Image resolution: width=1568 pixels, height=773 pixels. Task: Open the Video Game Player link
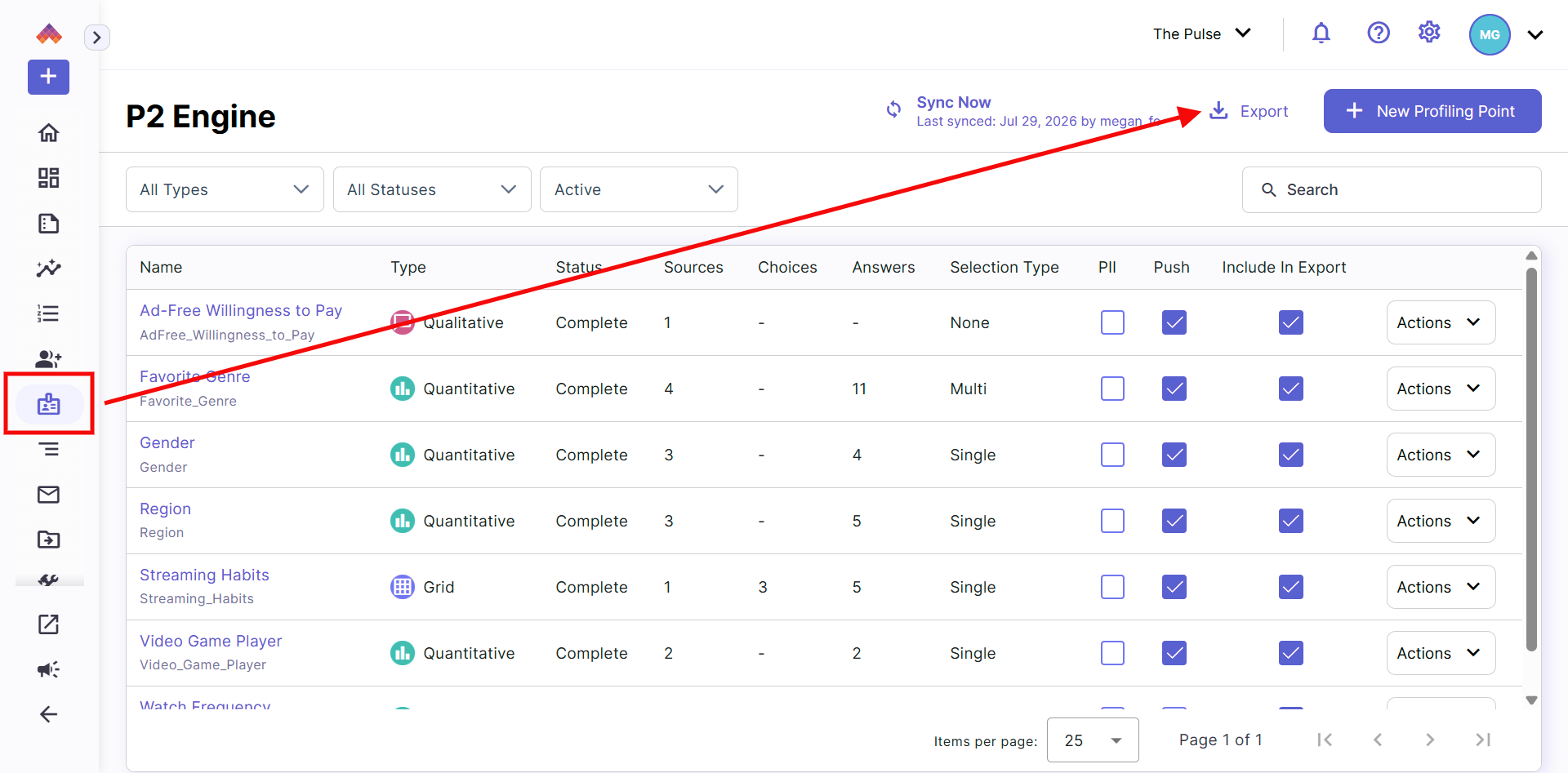click(211, 641)
